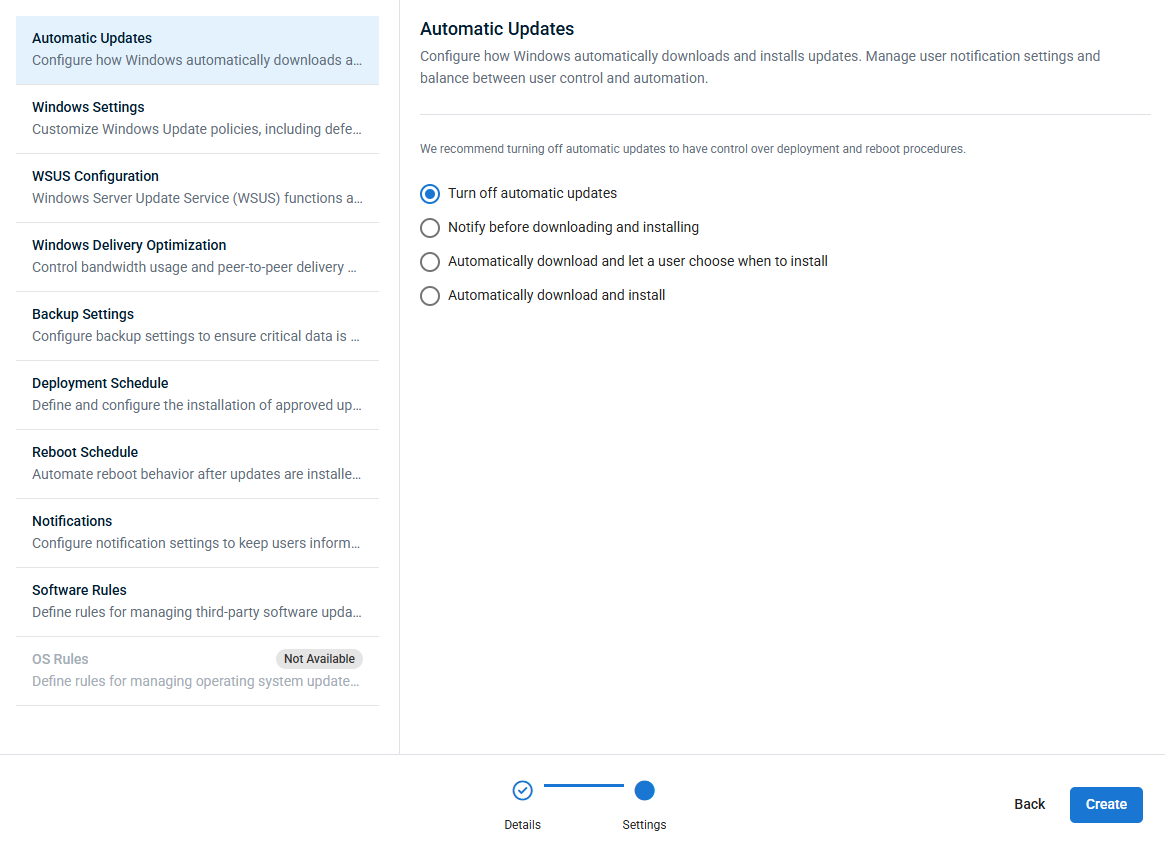The width and height of the screenshot is (1165, 853).
Task: Select 'Notify before downloading and installing' option
Action: point(430,228)
